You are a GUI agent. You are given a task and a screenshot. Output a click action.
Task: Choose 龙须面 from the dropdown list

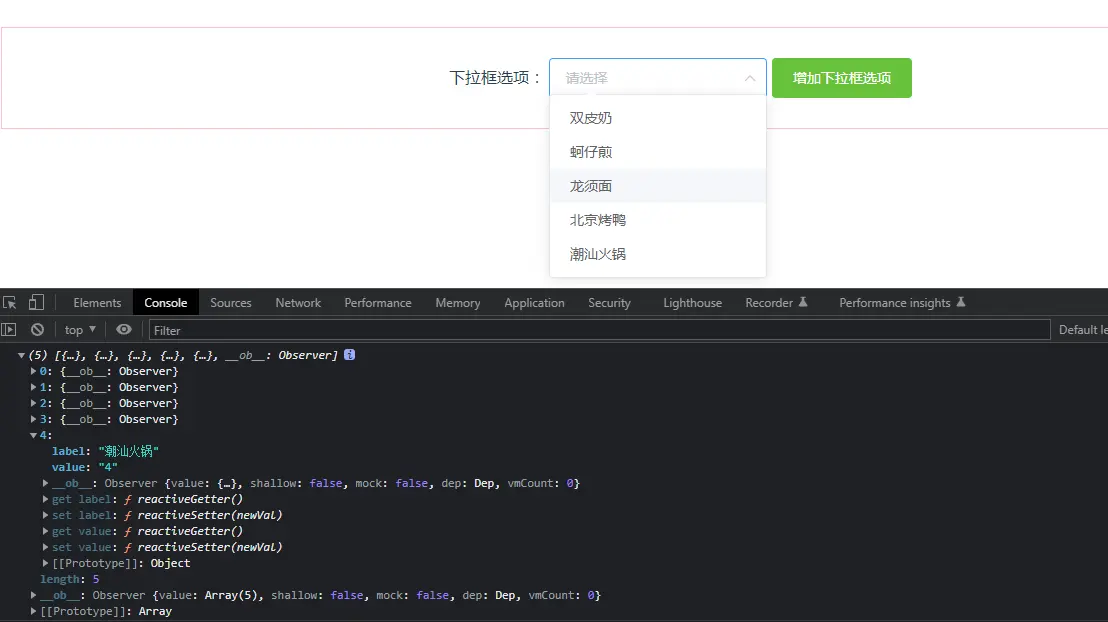(658, 186)
